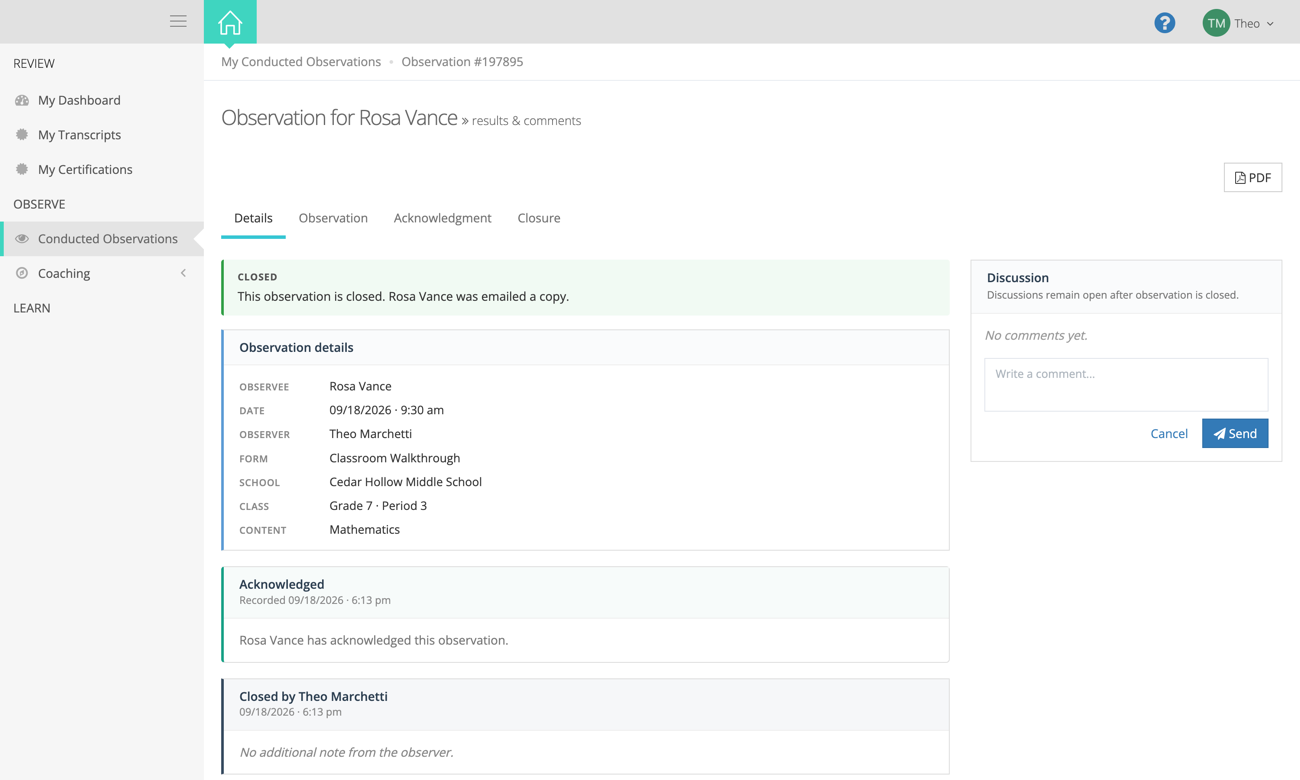Open the home icon in top bar
Screen dimensions: 1300x780
coord(230,22)
